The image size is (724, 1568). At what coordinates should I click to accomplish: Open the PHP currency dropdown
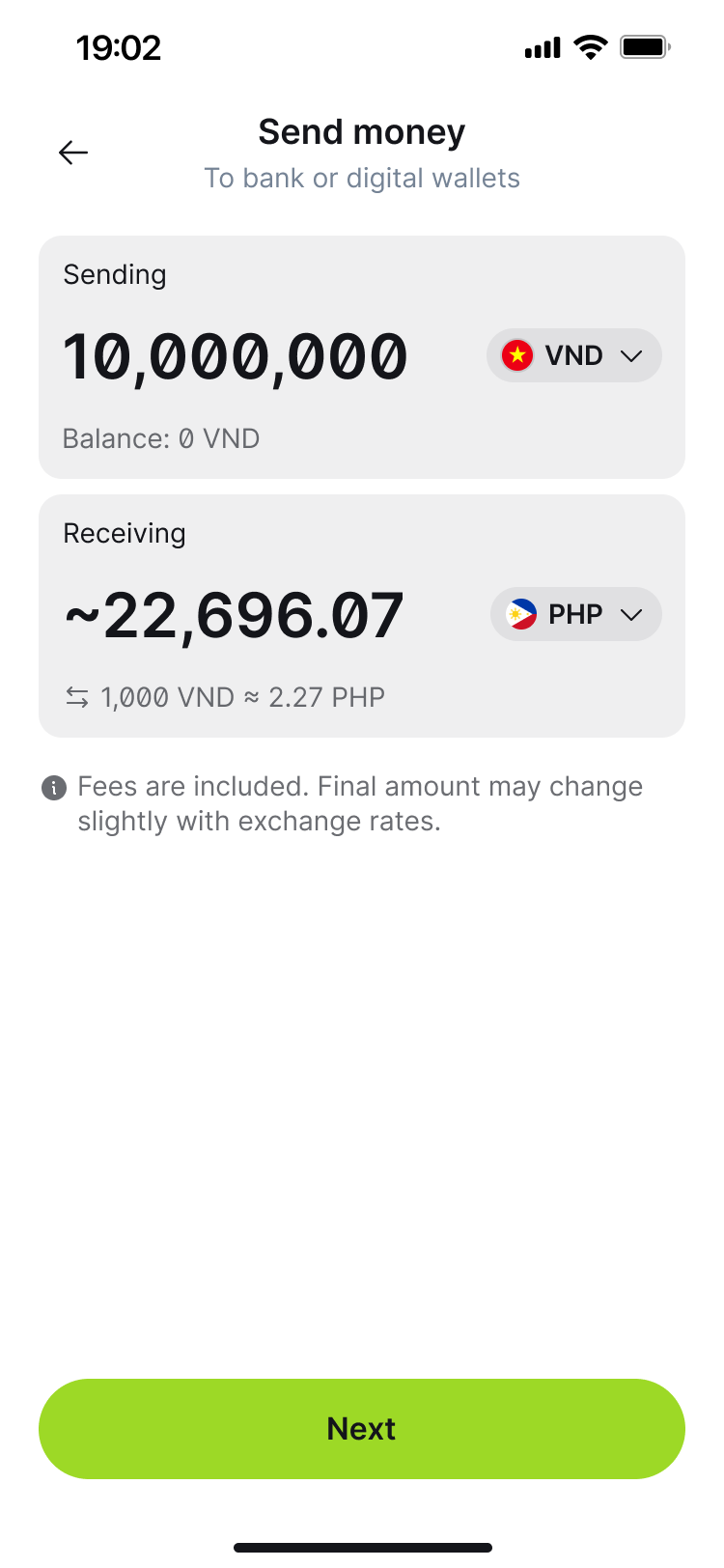point(575,614)
